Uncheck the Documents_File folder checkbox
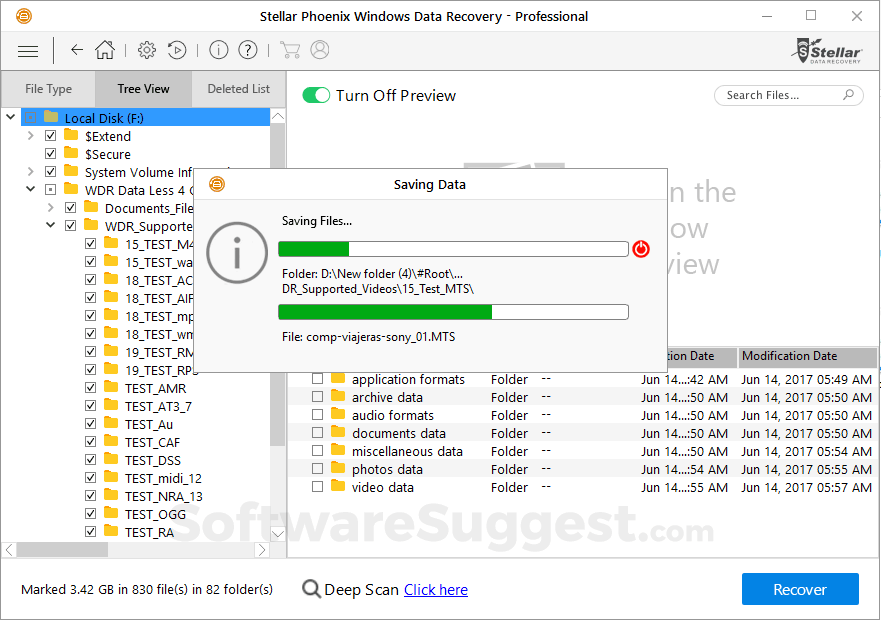Image resolution: width=881 pixels, height=621 pixels. click(70, 207)
